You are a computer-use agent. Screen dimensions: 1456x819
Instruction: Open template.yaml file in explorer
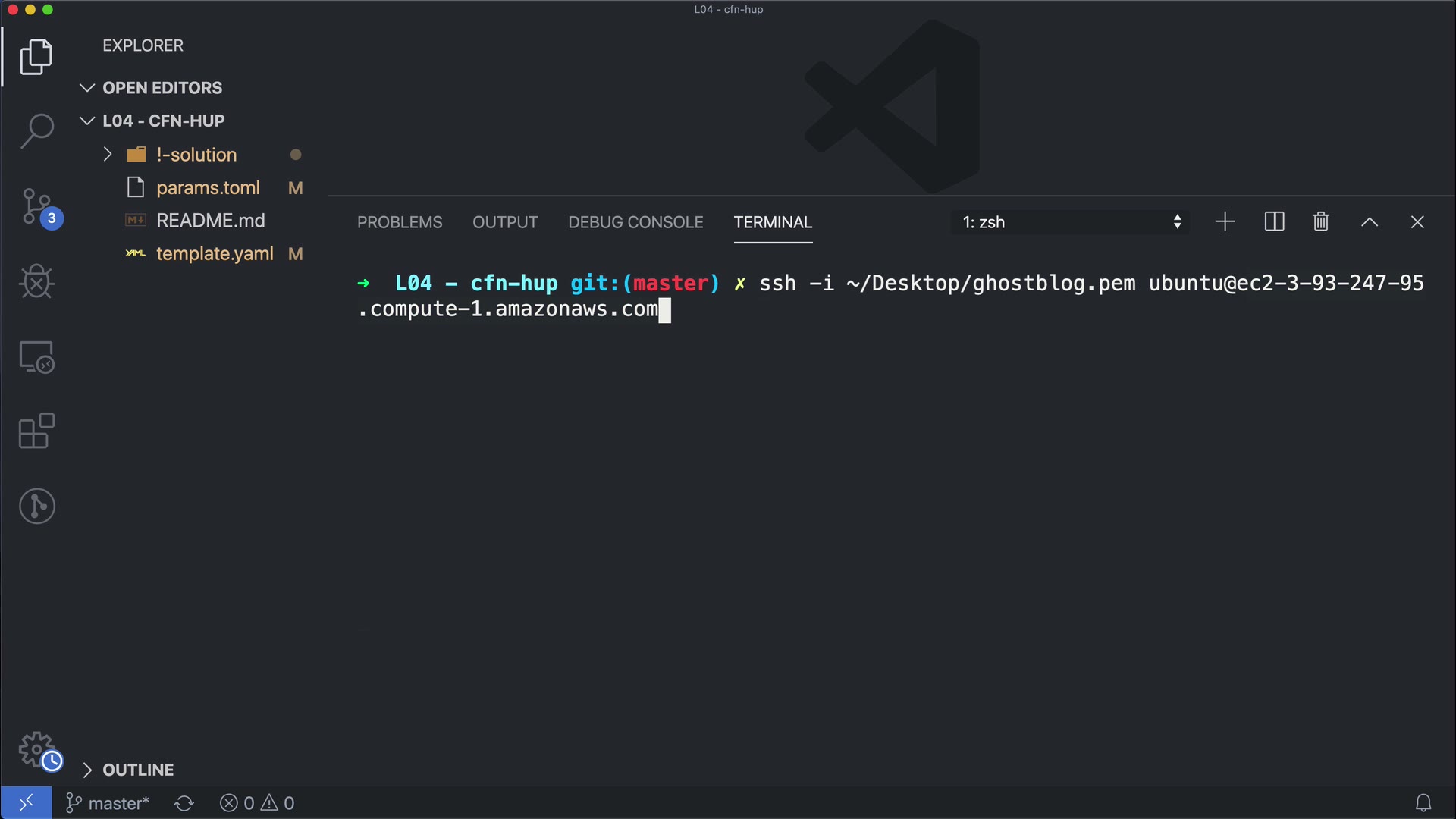tap(215, 254)
